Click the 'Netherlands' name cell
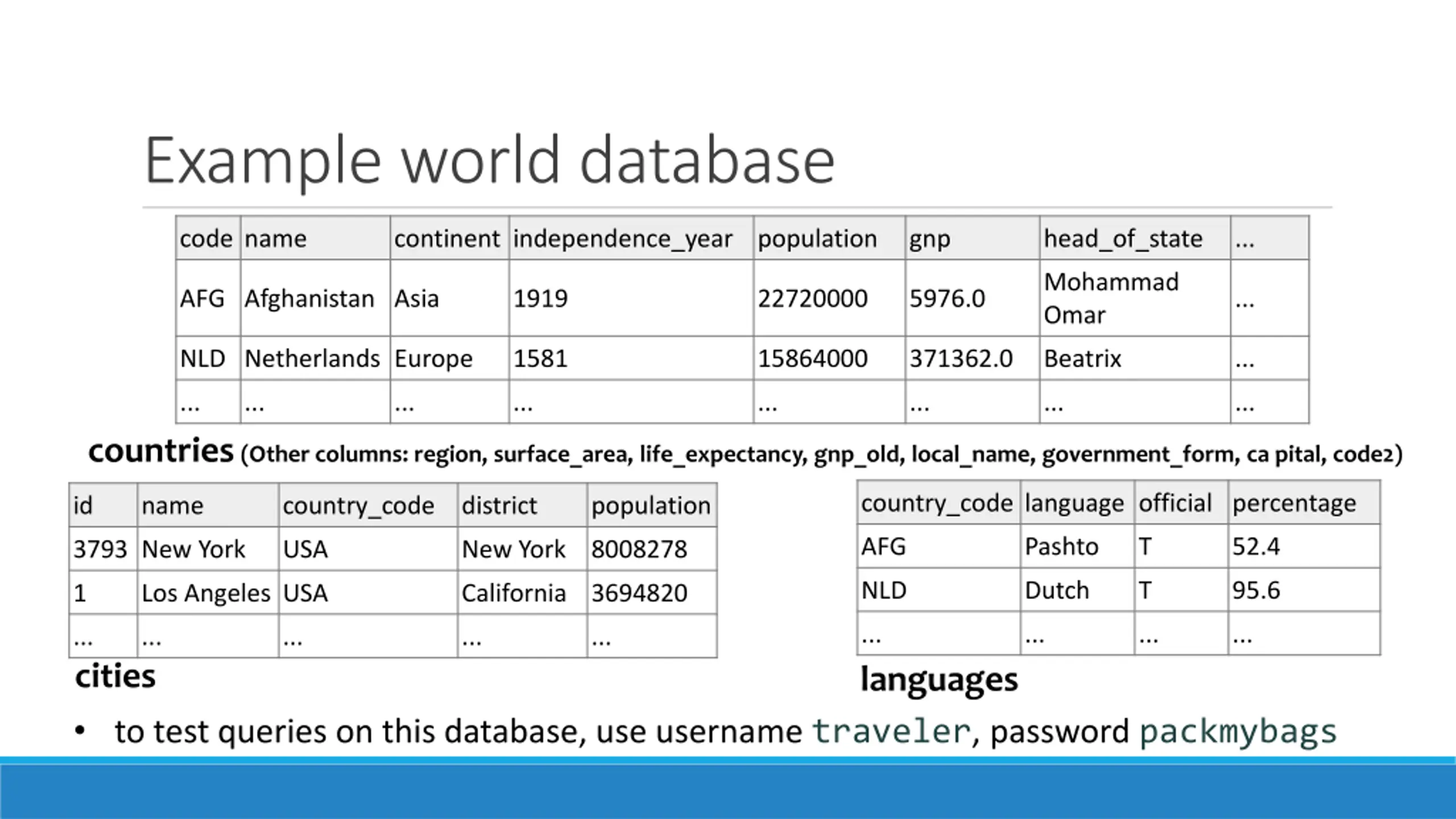Image resolution: width=1456 pixels, height=819 pixels. [x=315, y=358]
